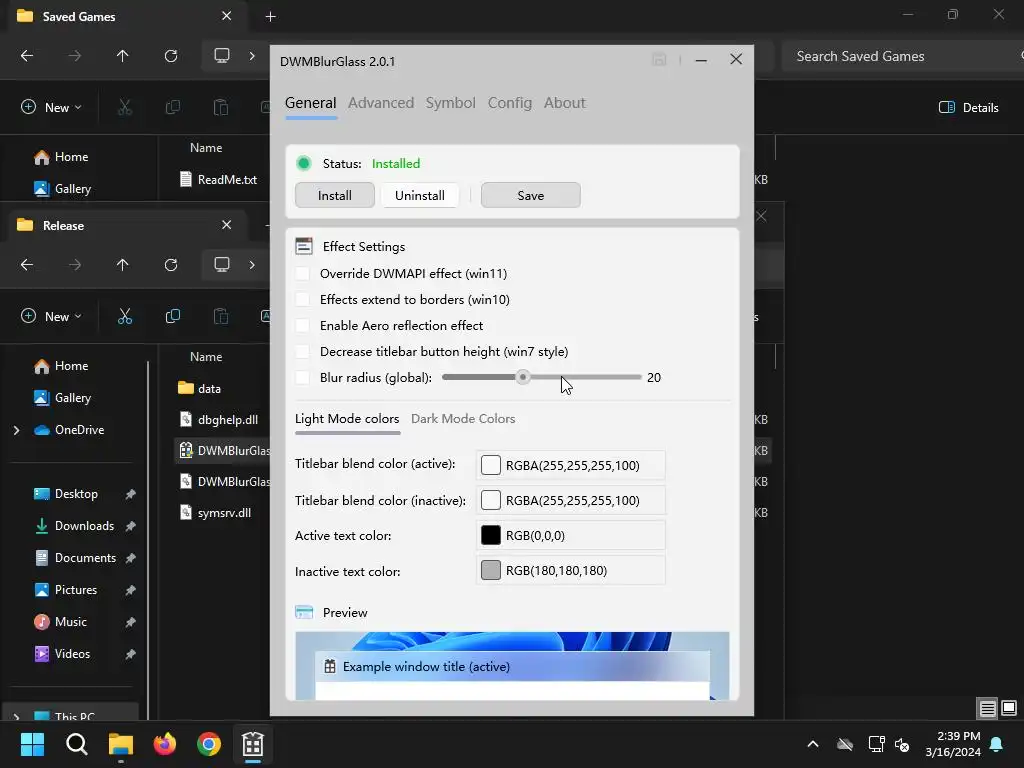Open the Config tab
The image size is (1024, 768).
[509, 103]
